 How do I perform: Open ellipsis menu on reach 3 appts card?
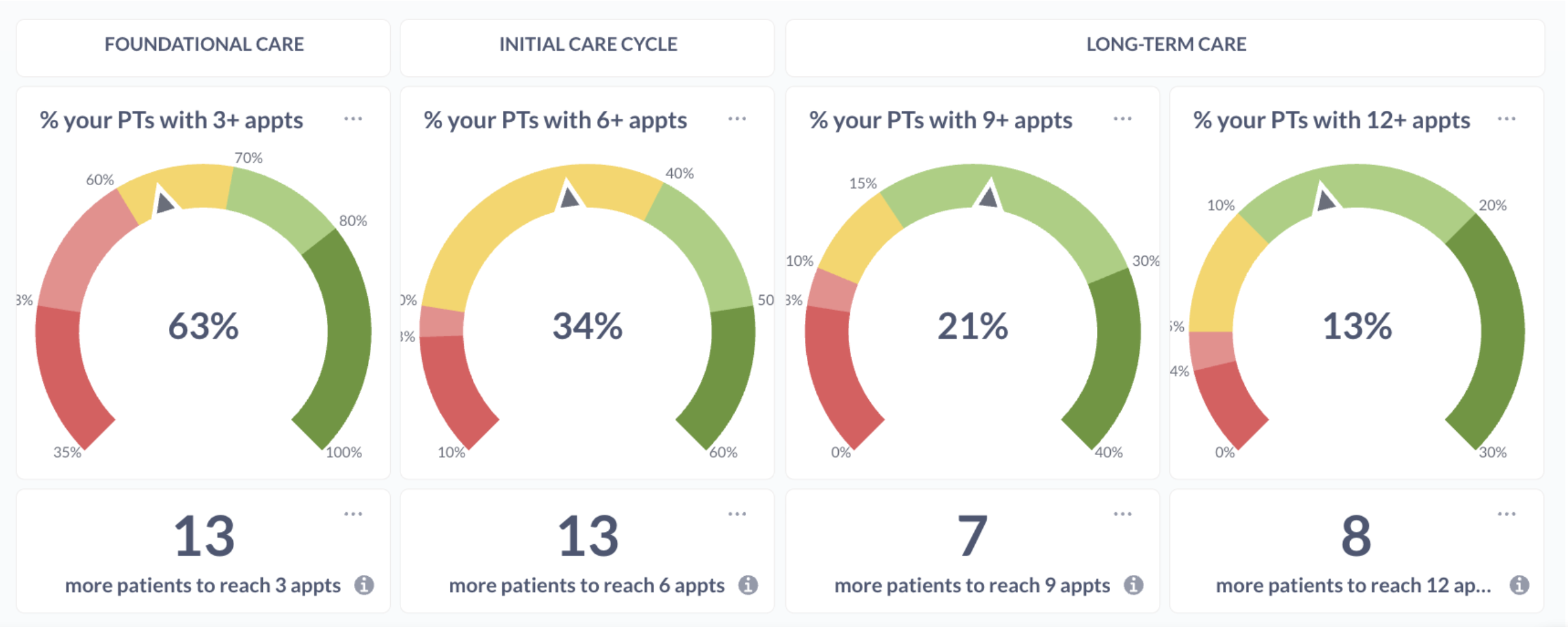[353, 514]
